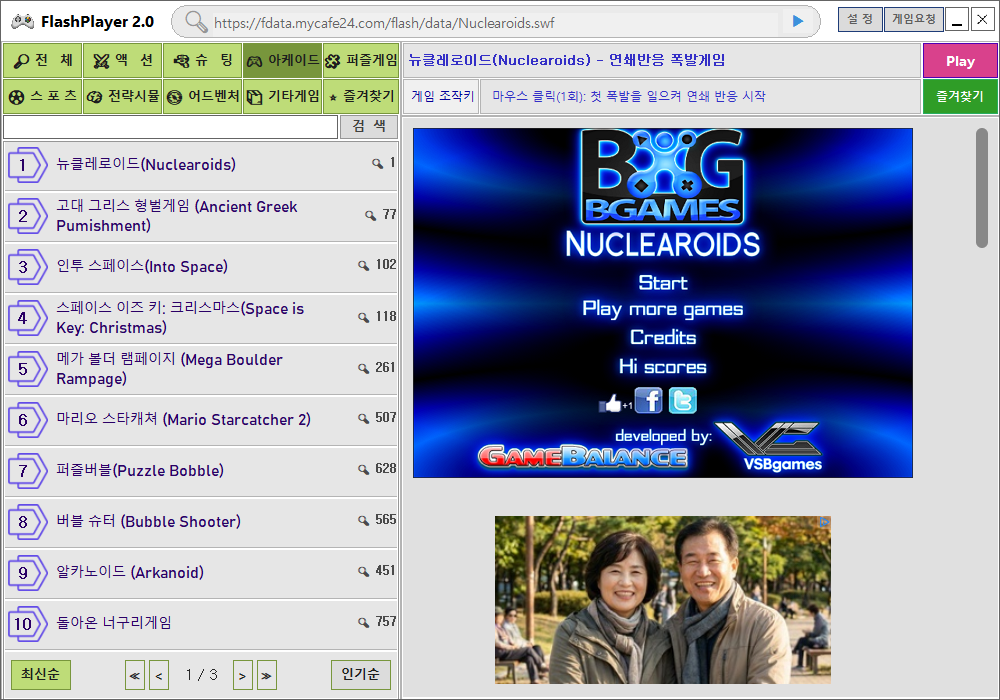Open the 즐겨찾기 favorites category tab
The image size is (1000, 700).
361,96
